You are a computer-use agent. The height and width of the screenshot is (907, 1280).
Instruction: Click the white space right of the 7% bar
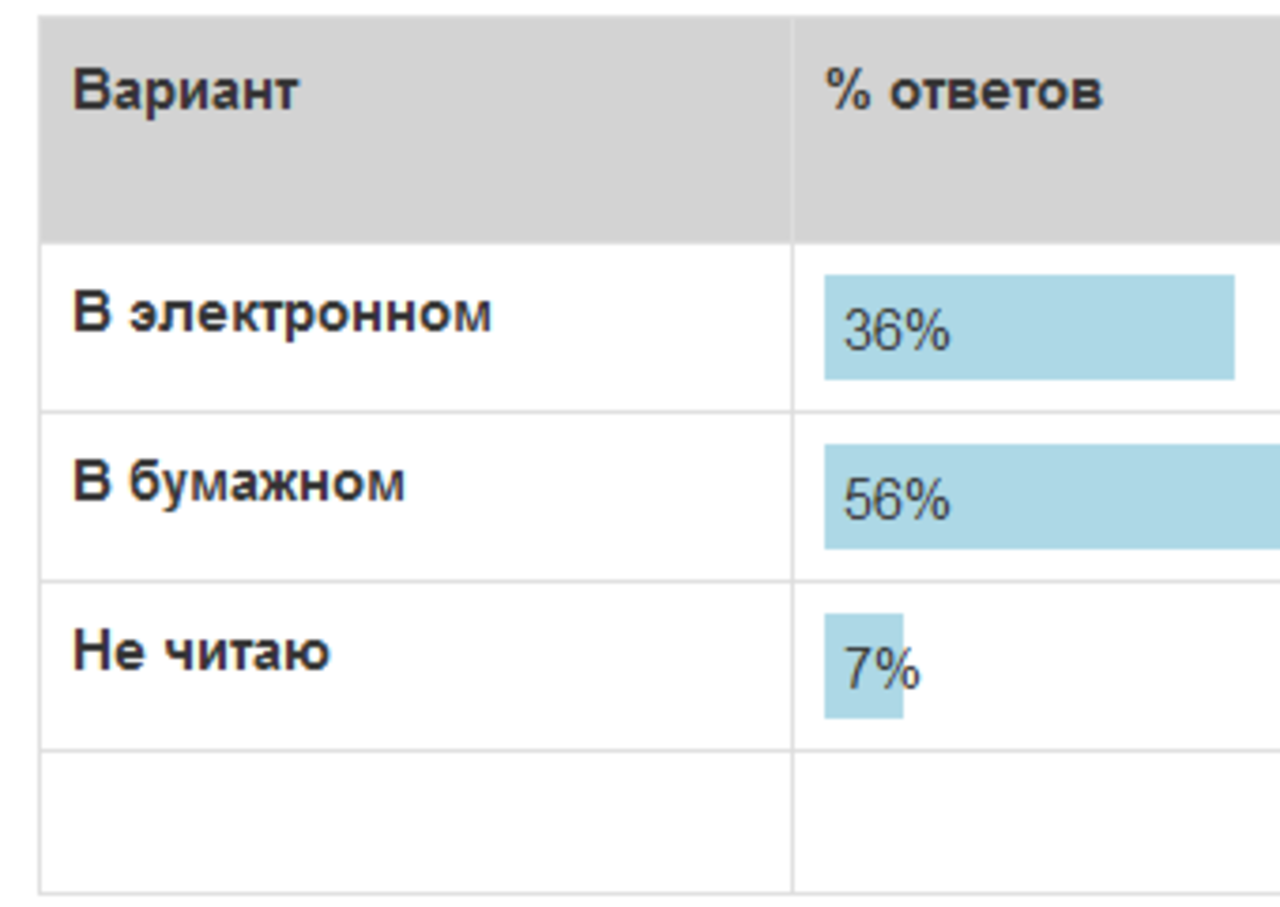click(1090, 666)
